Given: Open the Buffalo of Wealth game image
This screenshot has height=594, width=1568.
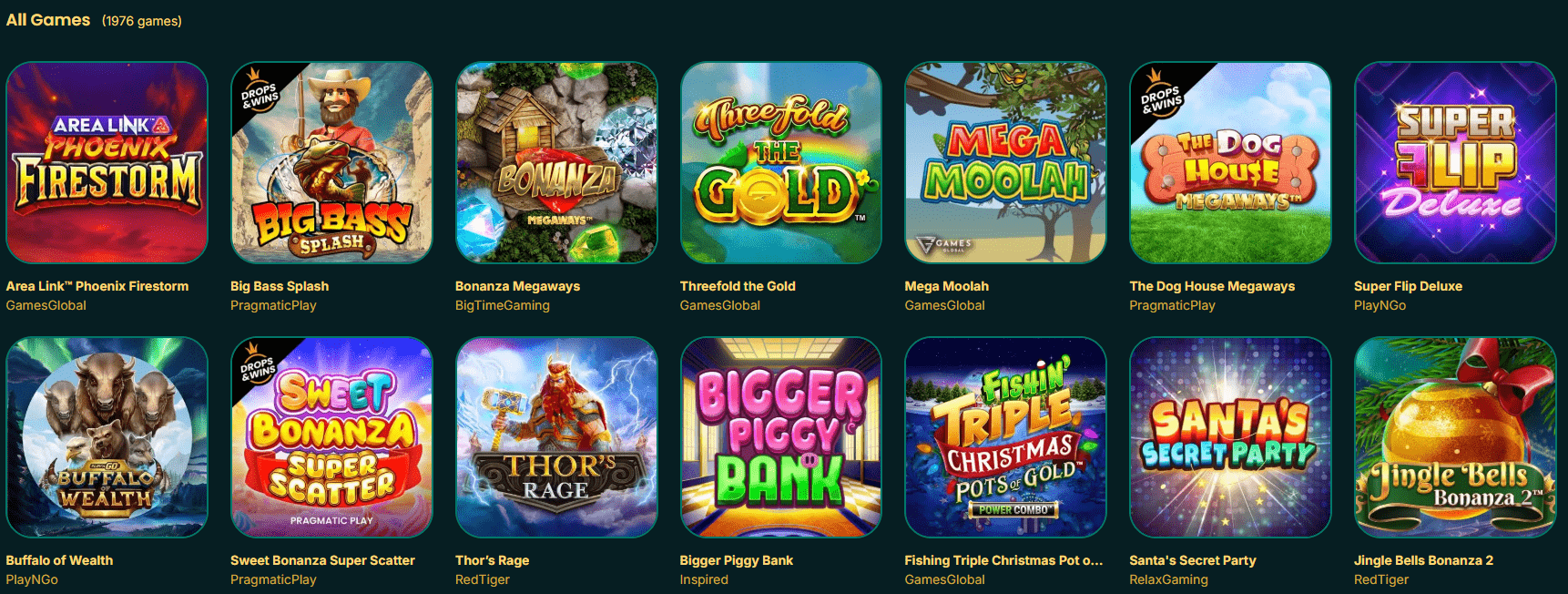Looking at the screenshot, I should (x=107, y=437).
